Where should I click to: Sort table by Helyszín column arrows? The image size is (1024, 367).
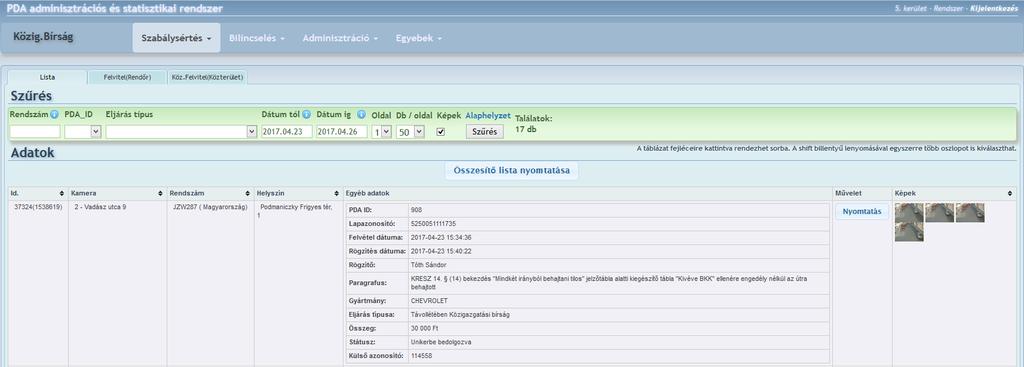pos(336,194)
